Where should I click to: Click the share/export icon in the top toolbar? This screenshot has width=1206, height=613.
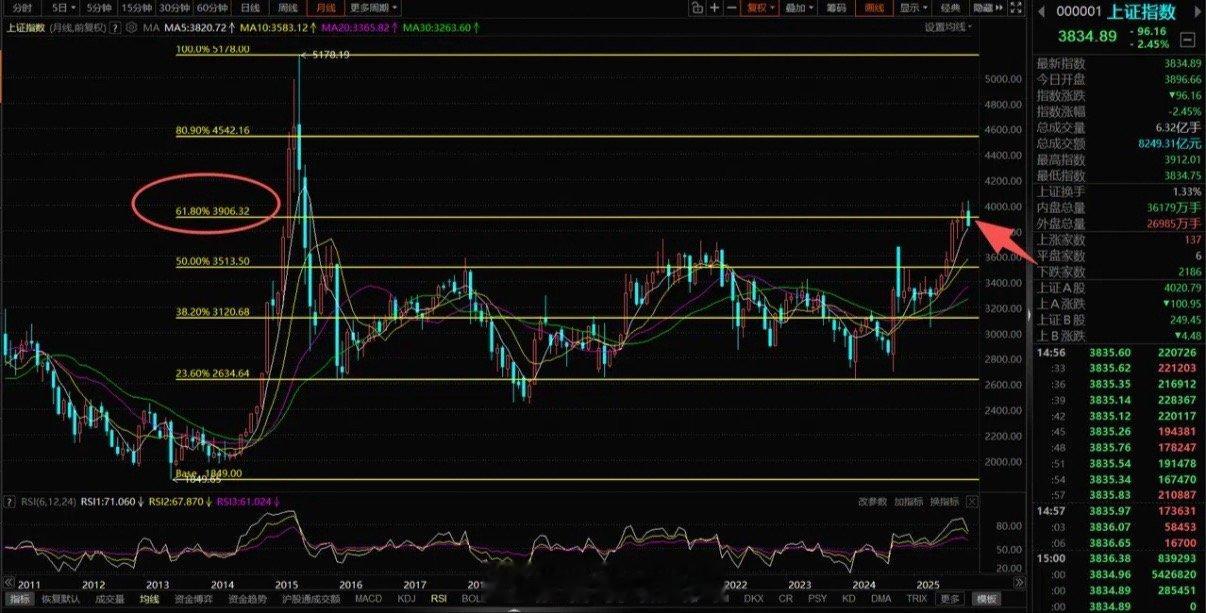(x=697, y=7)
